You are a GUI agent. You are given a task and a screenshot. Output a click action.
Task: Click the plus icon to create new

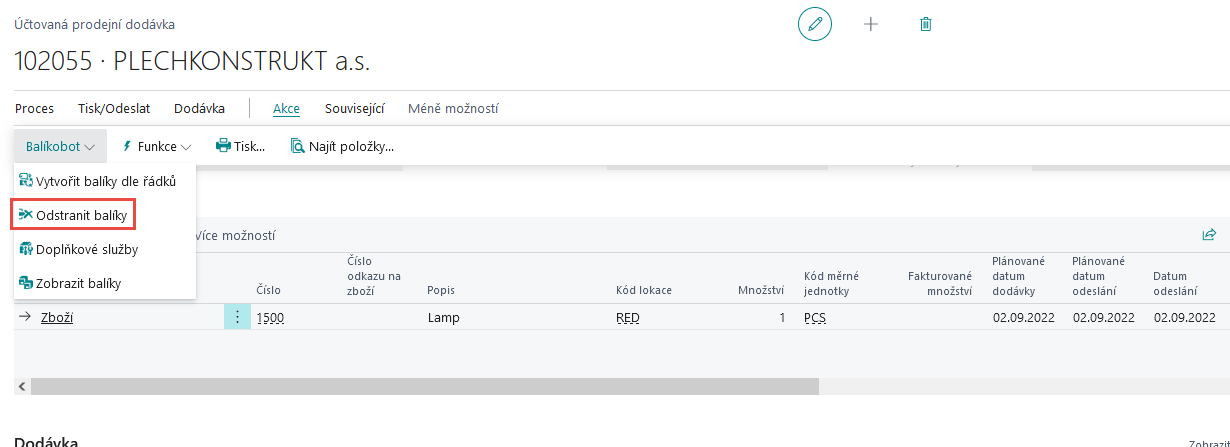[870, 24]
